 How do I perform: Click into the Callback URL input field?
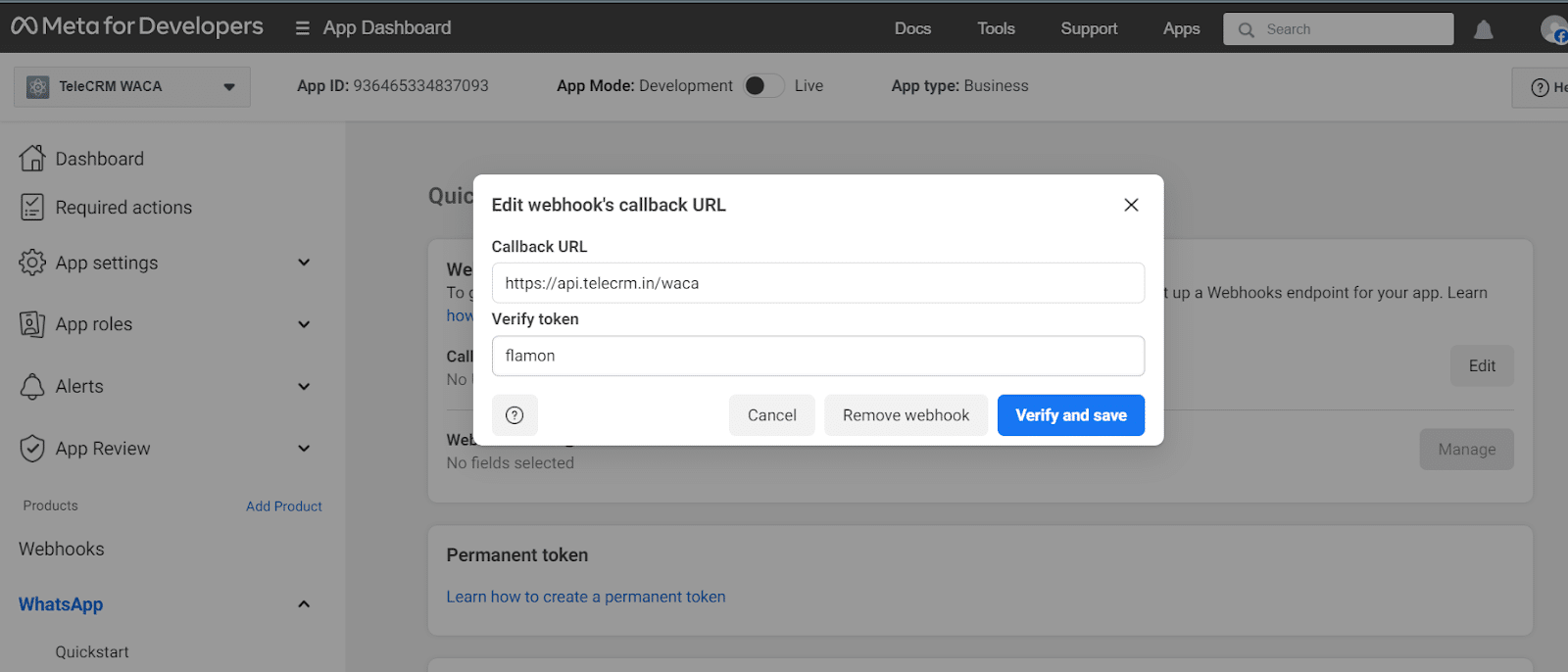point(817,283)
